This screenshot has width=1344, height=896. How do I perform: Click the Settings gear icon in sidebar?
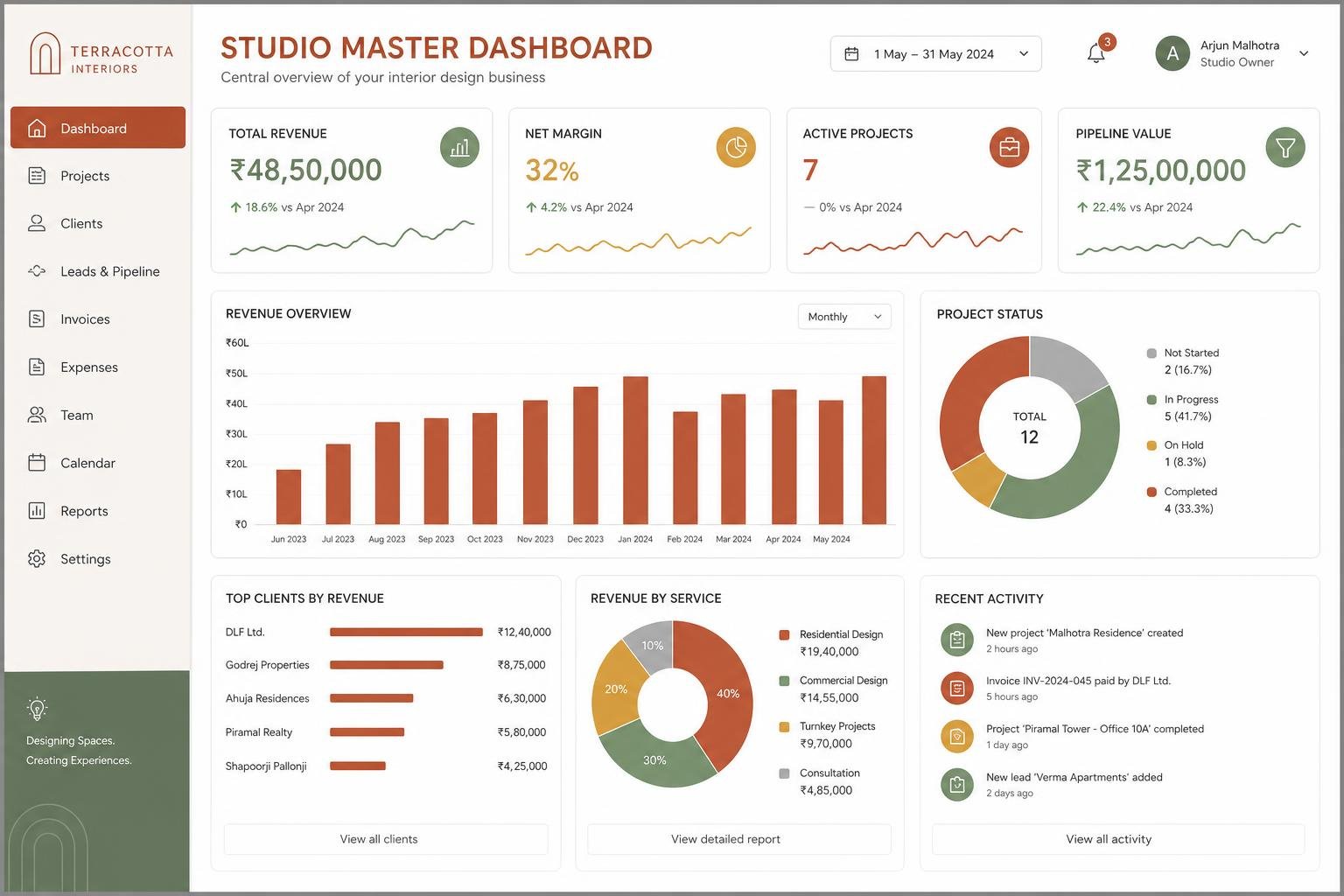[37, 558]
